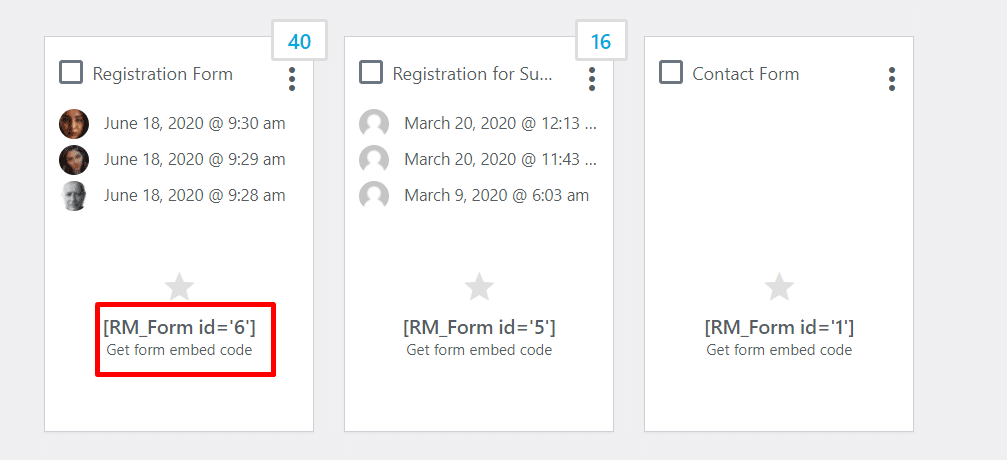Click star icon on Registration for Su... card

(479, 287)
